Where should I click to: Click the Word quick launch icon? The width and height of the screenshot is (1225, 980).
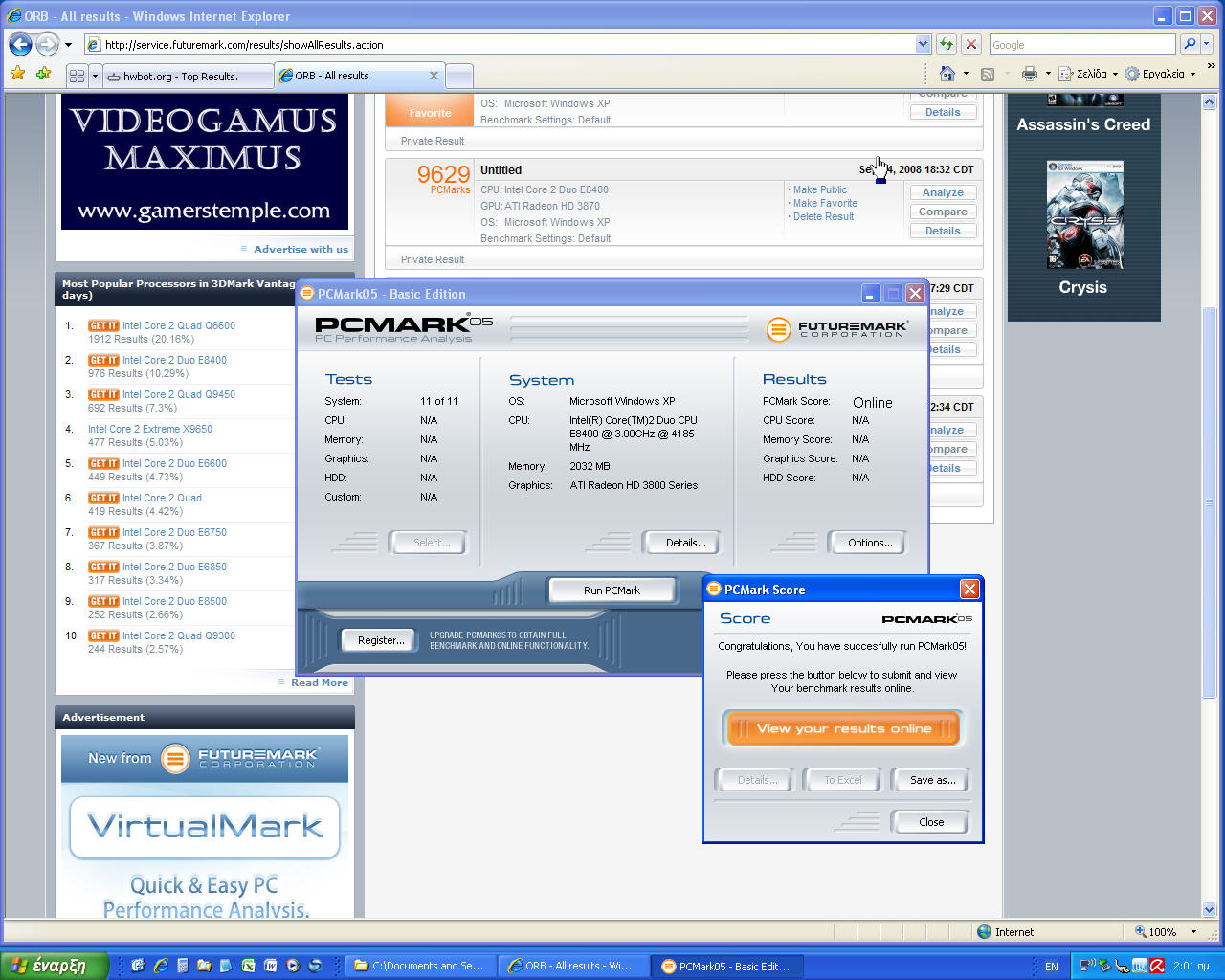pyautogui.click(x=270, y=966)
